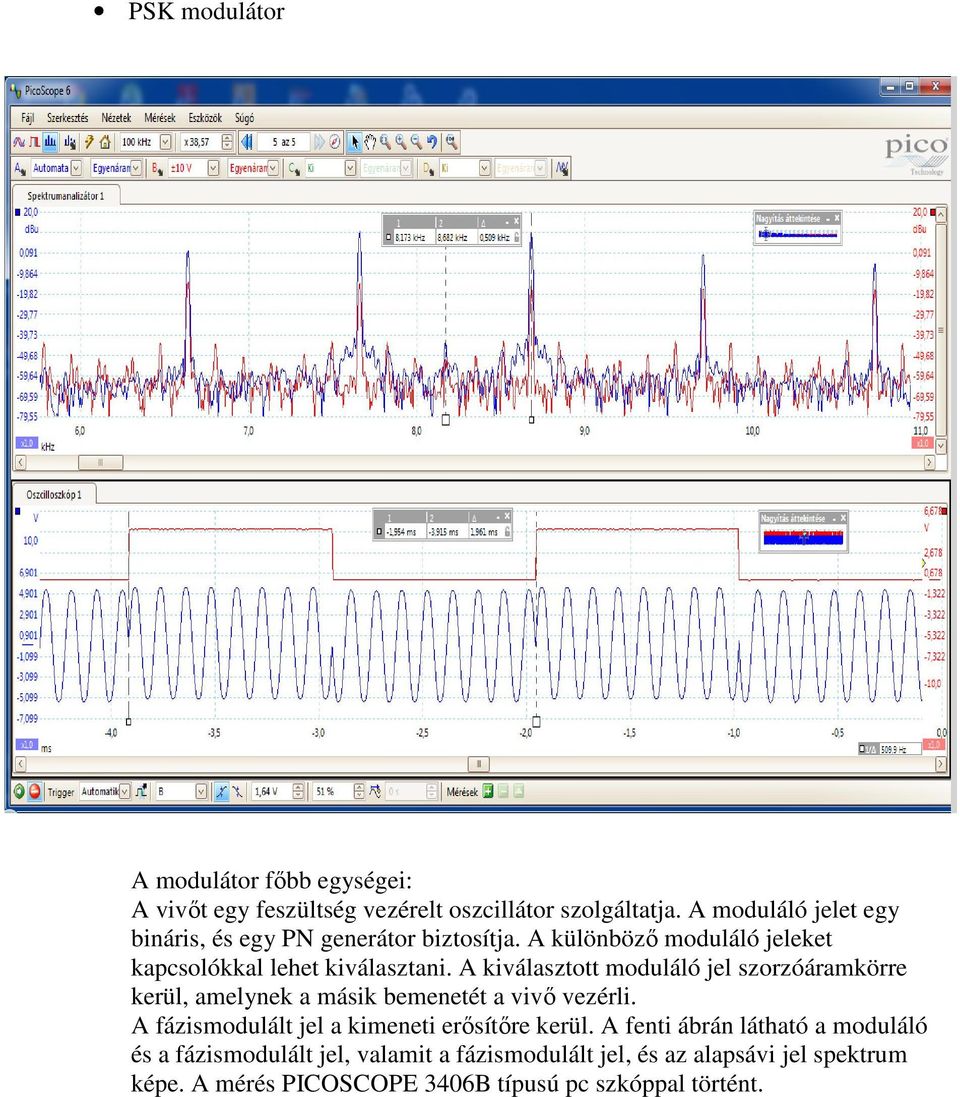The width and height of the screenshot is (960, 1097).
Task: Open spectrum options icon
Action: (70, 142)
